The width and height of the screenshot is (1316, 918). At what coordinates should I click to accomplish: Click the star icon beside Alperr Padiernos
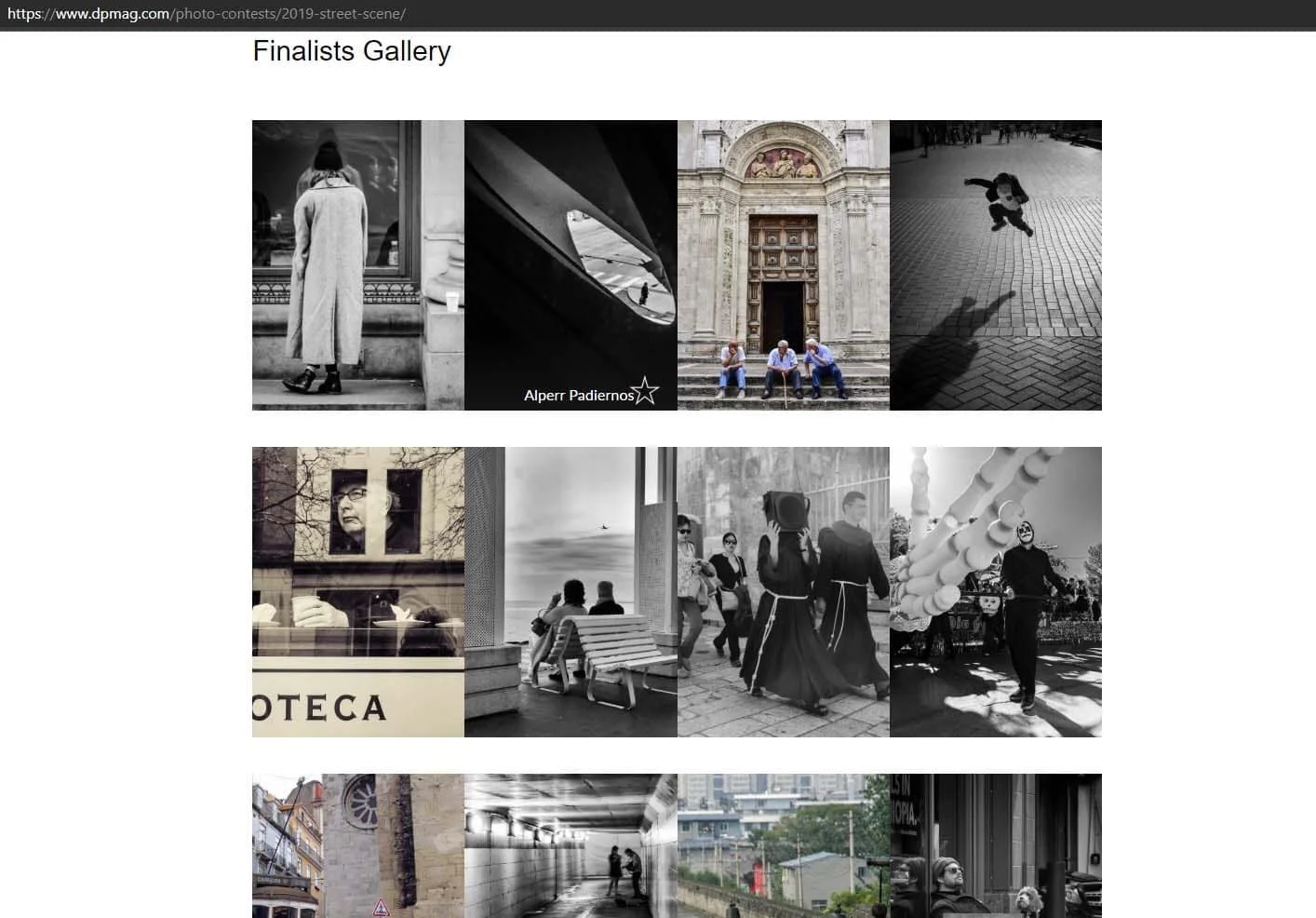[x=644, y=391]
